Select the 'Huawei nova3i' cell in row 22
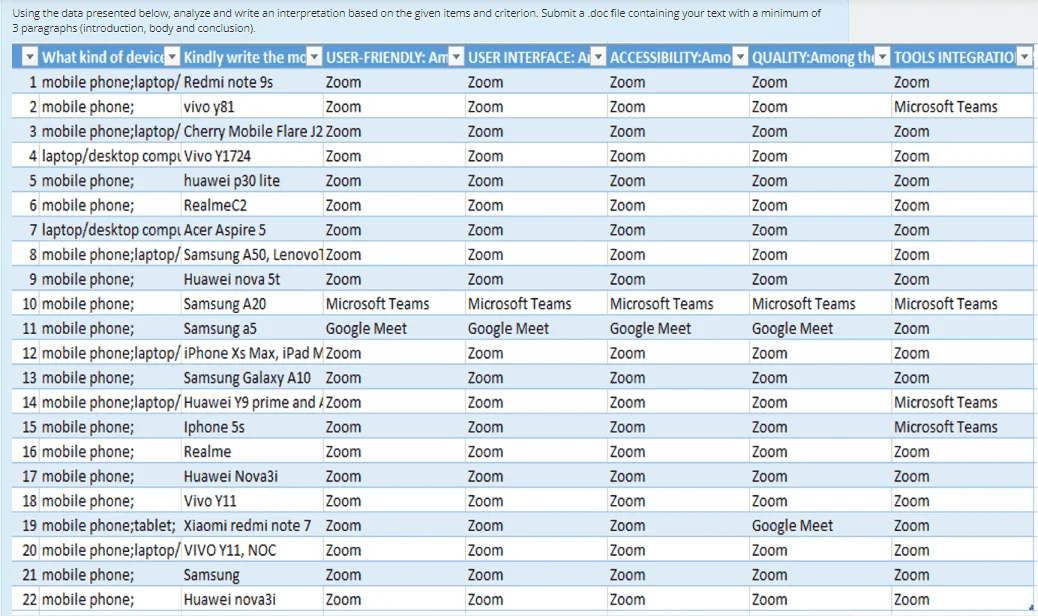1038x616 pixels. pyautogui.click(x=252, y=599)
